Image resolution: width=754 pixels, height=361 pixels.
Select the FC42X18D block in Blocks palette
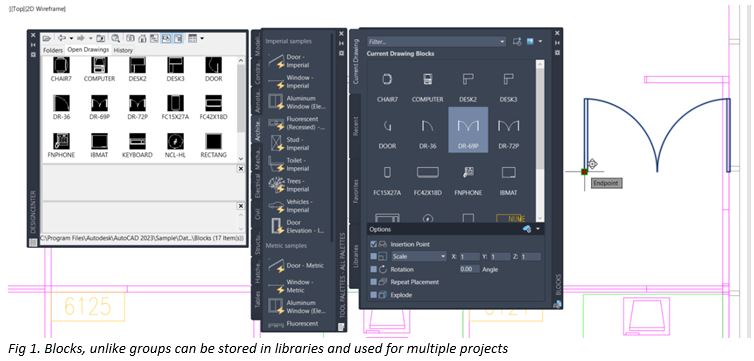[427, 179]
